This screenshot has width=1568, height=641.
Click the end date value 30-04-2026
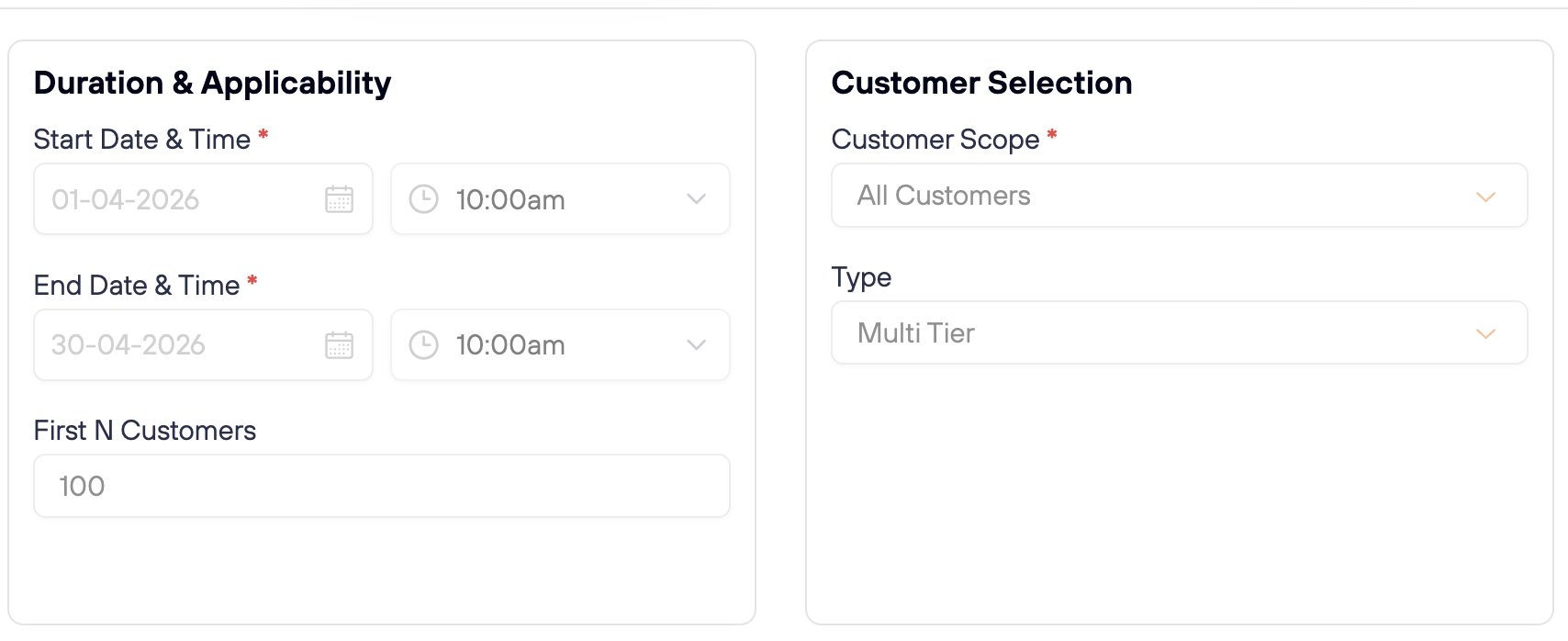tap(129, 345)
